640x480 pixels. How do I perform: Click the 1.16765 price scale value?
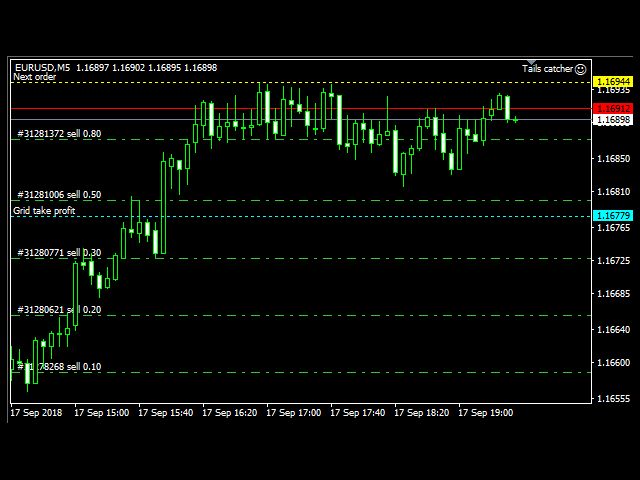613,227
